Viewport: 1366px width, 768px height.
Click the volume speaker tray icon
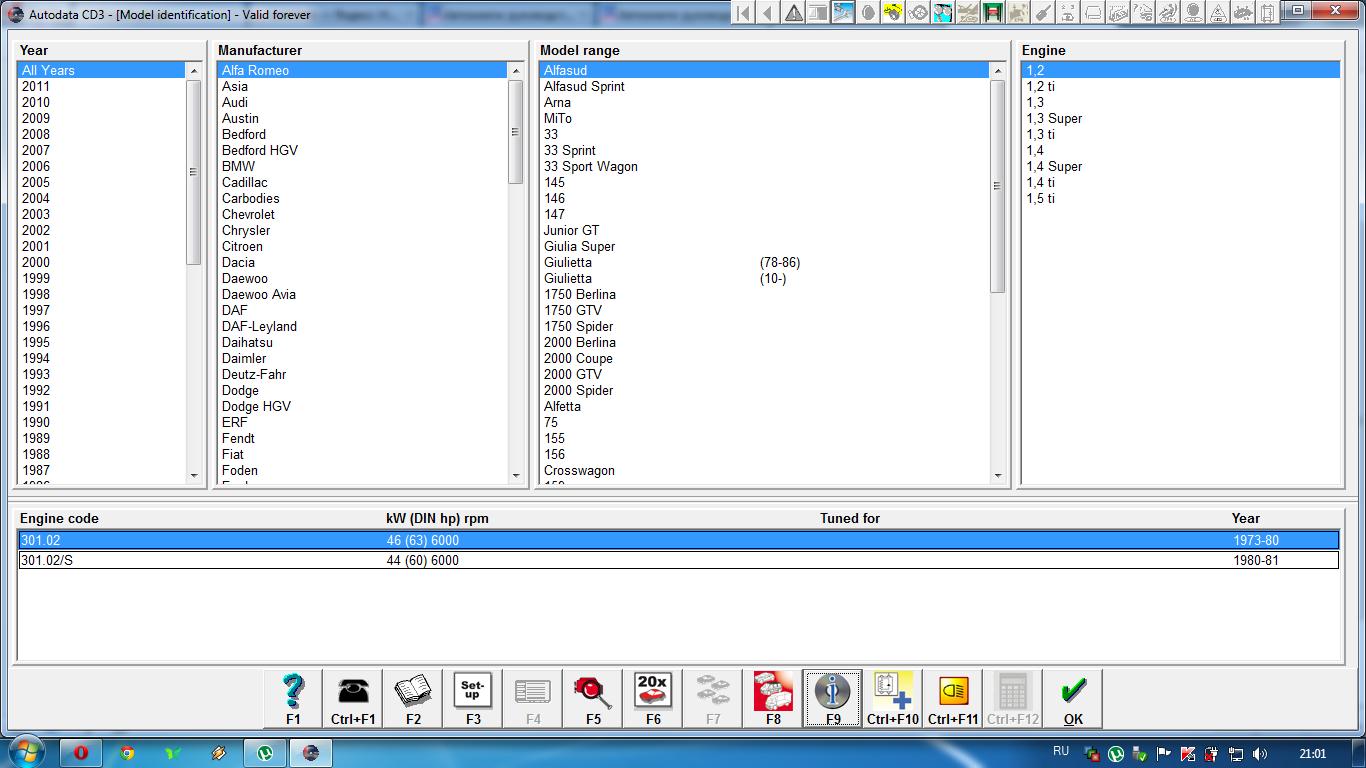(x=1260, y=754)
